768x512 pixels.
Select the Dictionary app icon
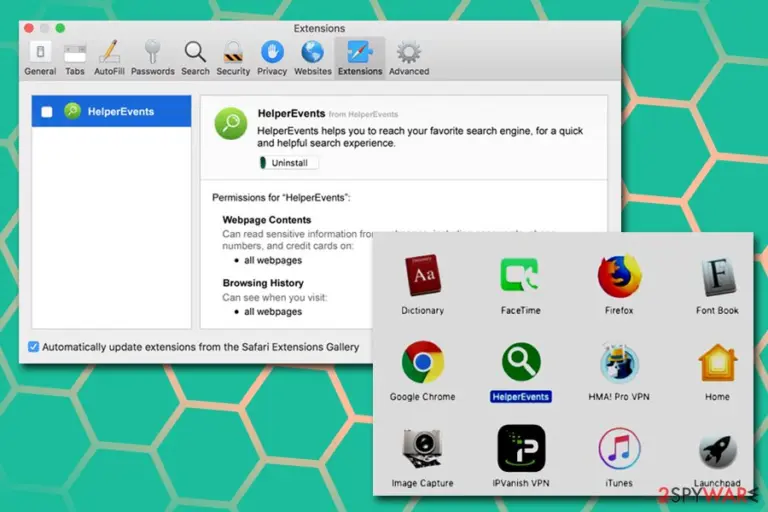click(422, 276)
